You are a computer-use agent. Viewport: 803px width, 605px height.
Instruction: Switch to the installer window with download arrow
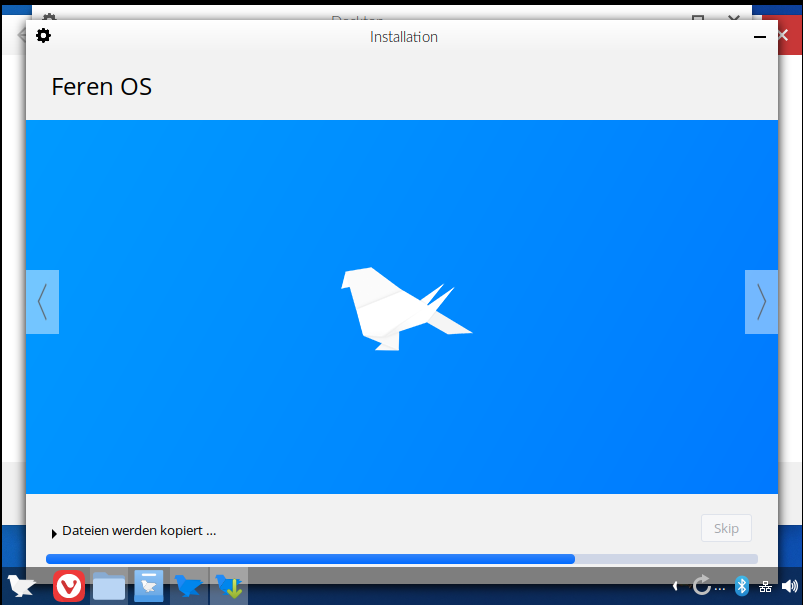229,586
